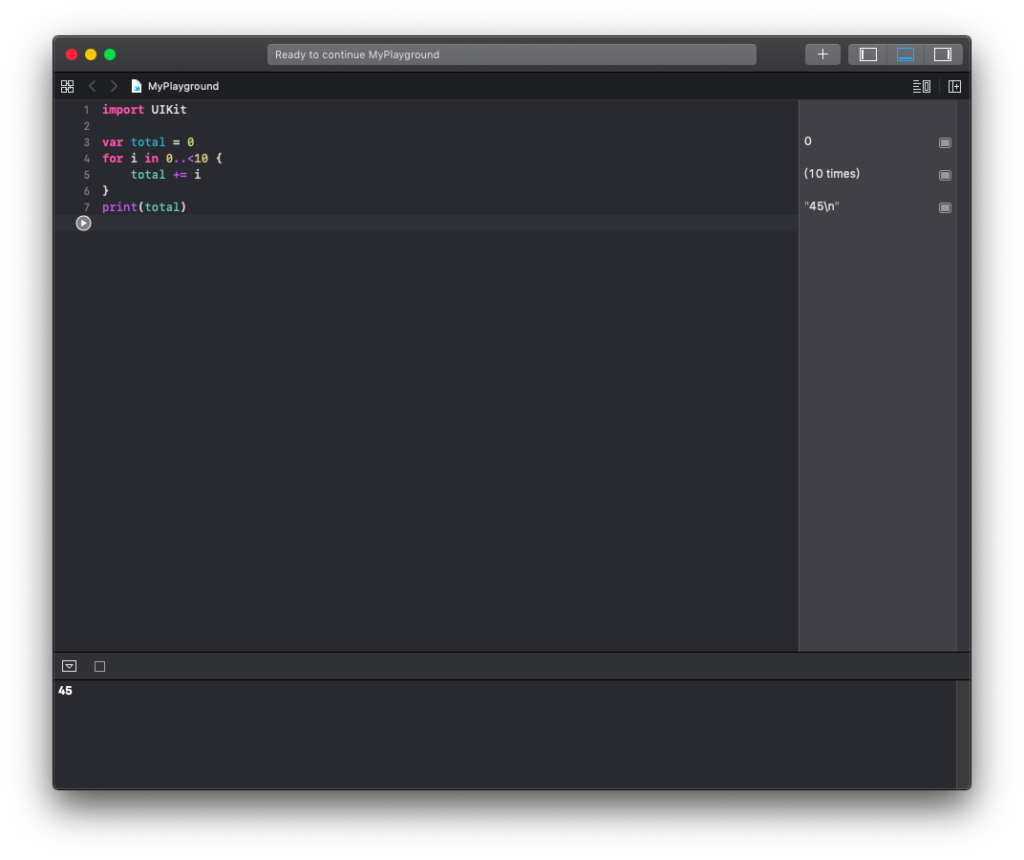Image resolution: width=1024 pixels, height=860 pixels.
Task: Stop playground execution with the square button
Action: click(99, 666)
